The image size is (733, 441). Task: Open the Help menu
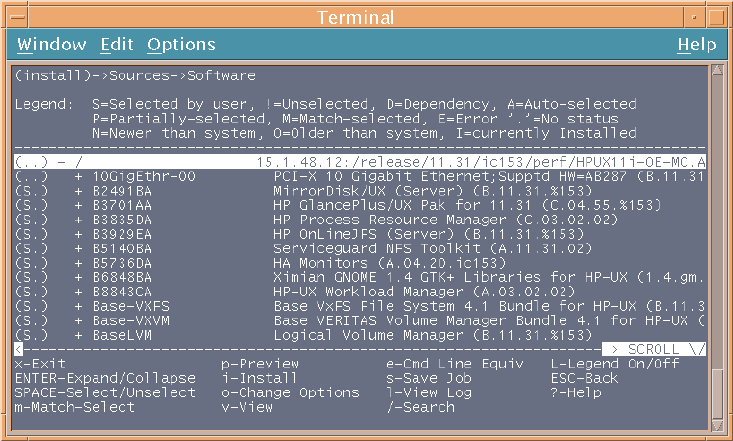(696, 44)
